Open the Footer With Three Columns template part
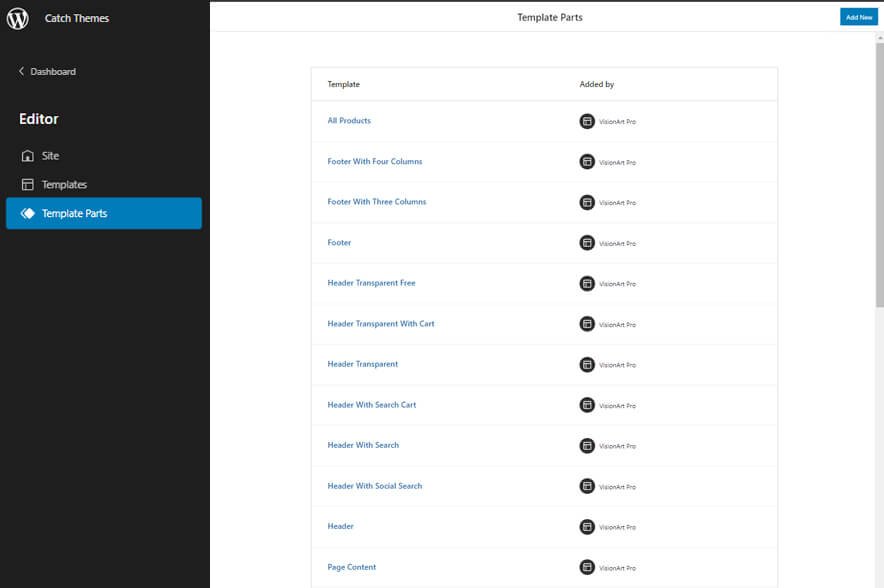This screenshot has width=884, height=588. [376, 201]
